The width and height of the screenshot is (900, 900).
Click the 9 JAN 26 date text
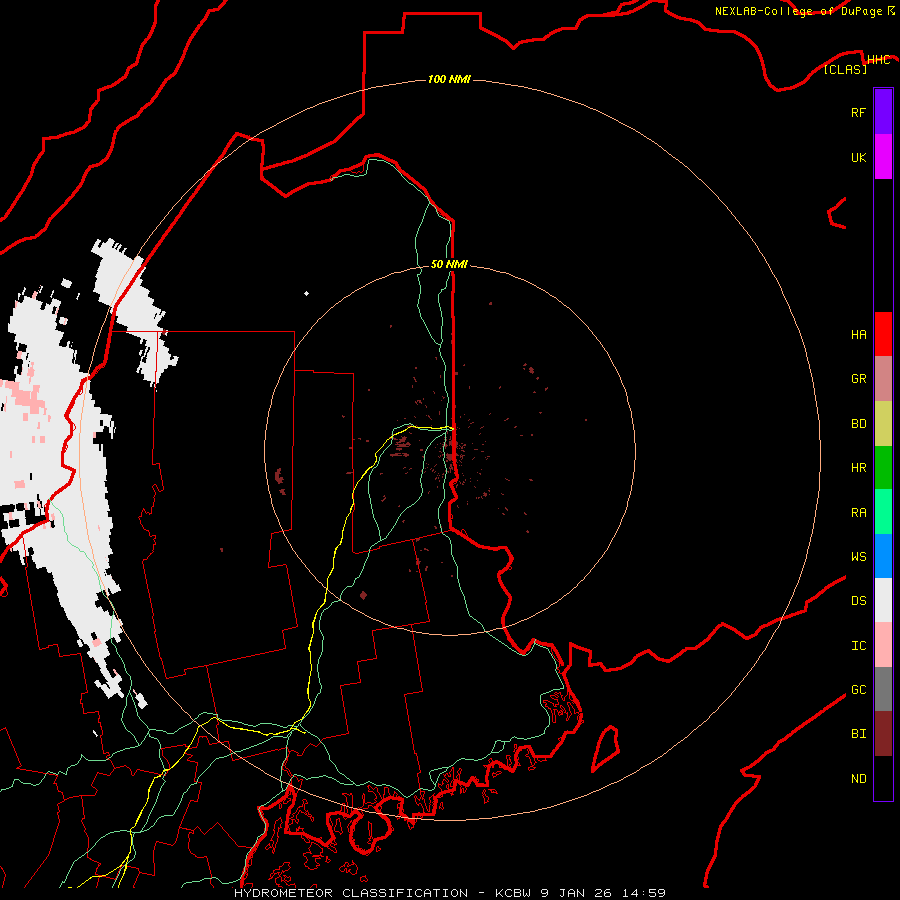576,893
